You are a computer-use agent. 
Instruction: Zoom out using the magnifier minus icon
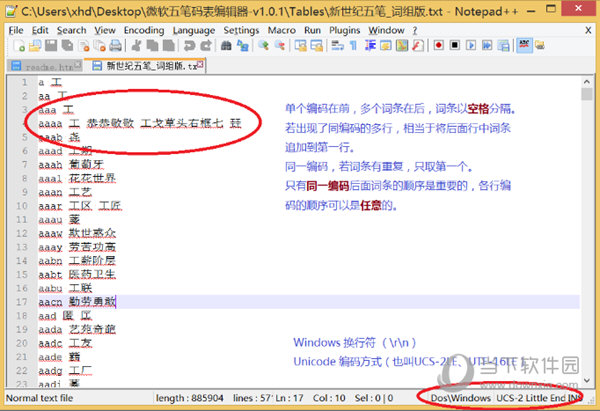tap(280, 46)
